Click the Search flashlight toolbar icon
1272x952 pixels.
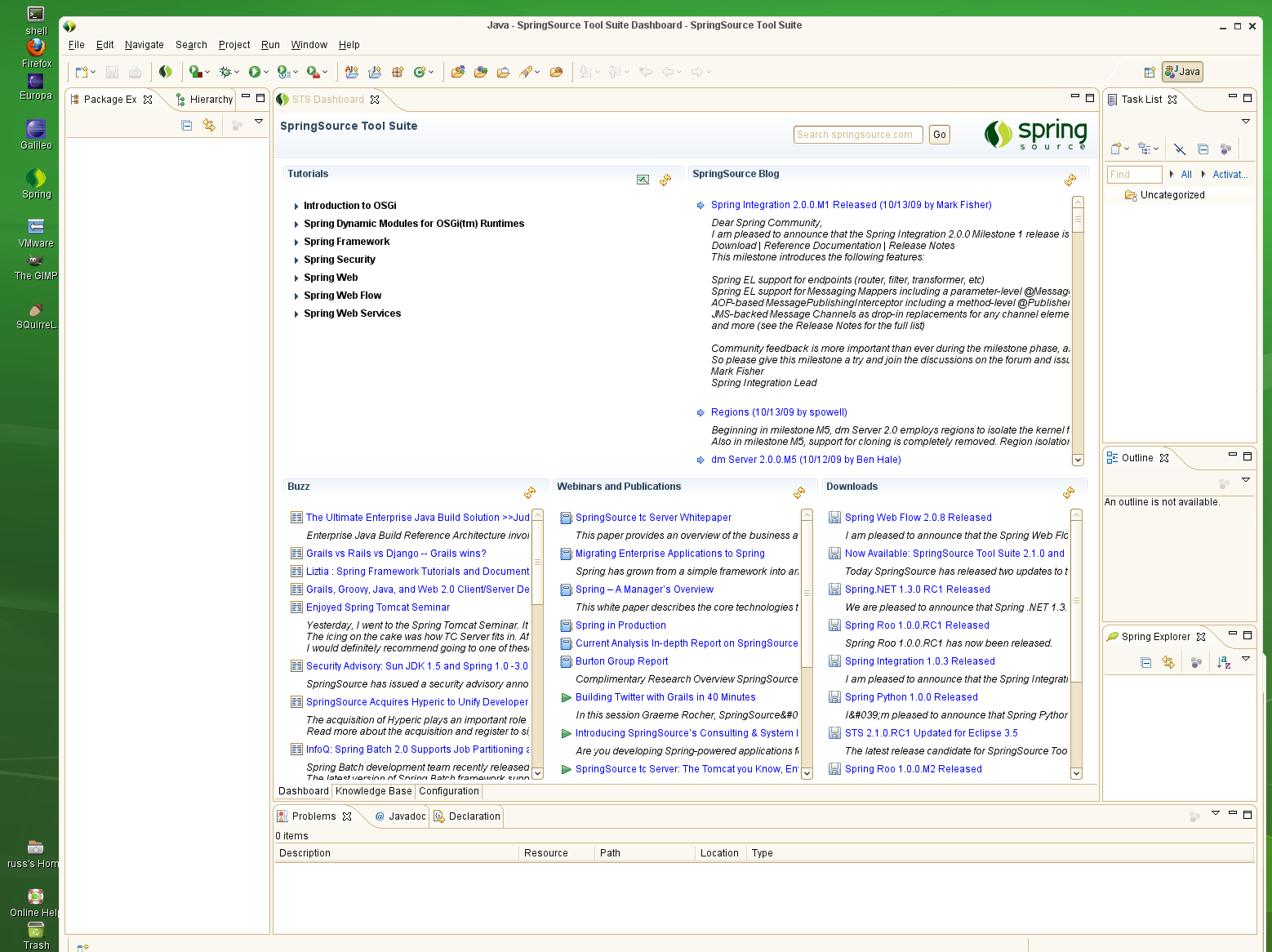pos(527,72)
